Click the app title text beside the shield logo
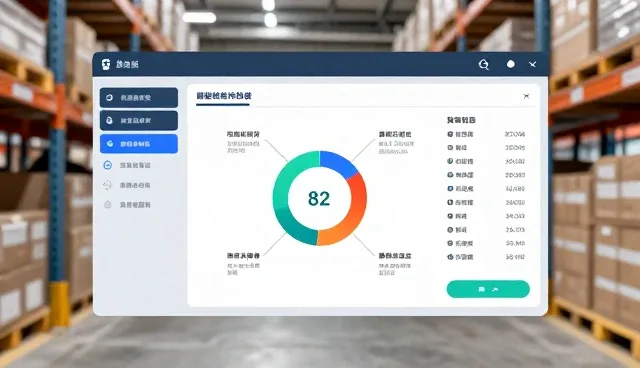 click(x=127, y=64)
